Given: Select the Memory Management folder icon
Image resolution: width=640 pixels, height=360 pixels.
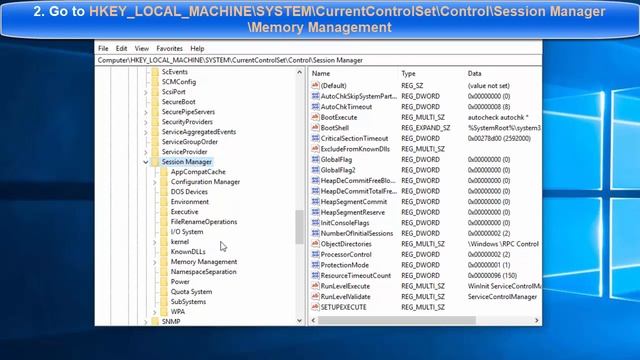Looking at the screenshot, I should click(164, 262).
